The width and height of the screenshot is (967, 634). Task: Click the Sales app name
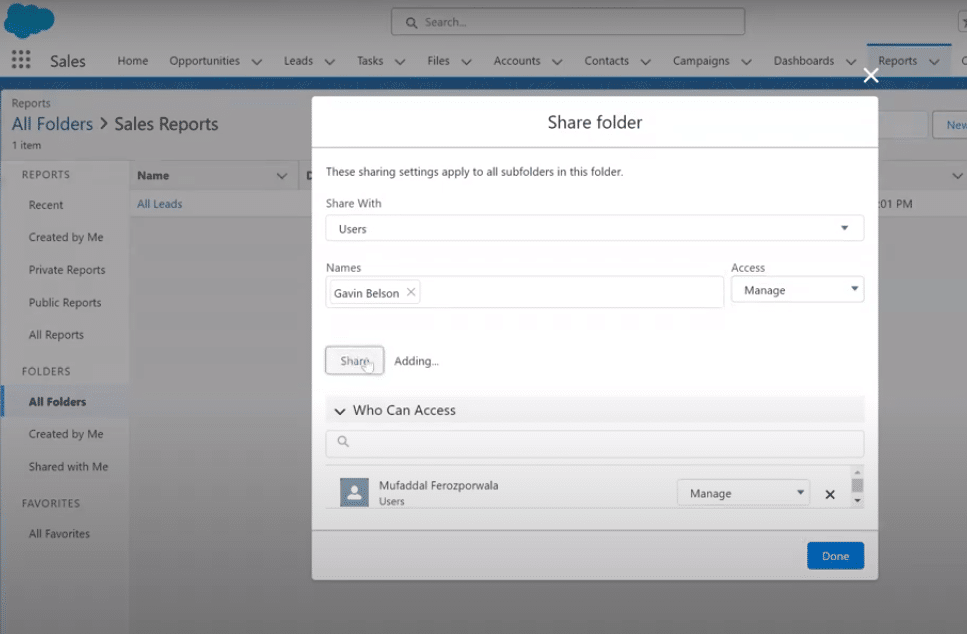pos(68,61)
